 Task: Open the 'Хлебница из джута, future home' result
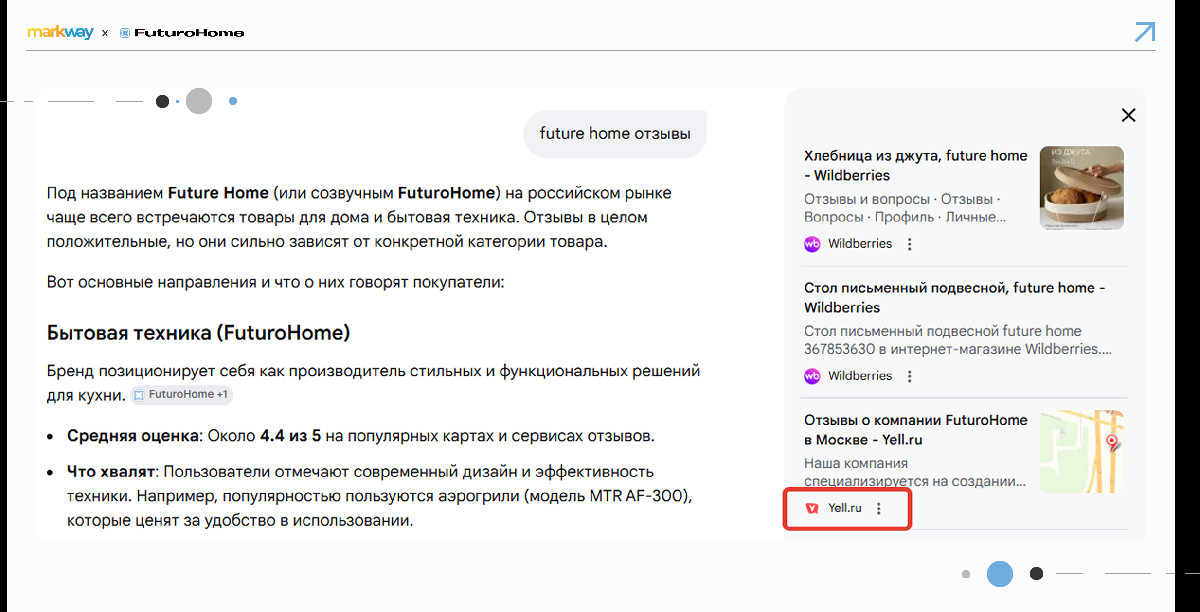[915, 165]
